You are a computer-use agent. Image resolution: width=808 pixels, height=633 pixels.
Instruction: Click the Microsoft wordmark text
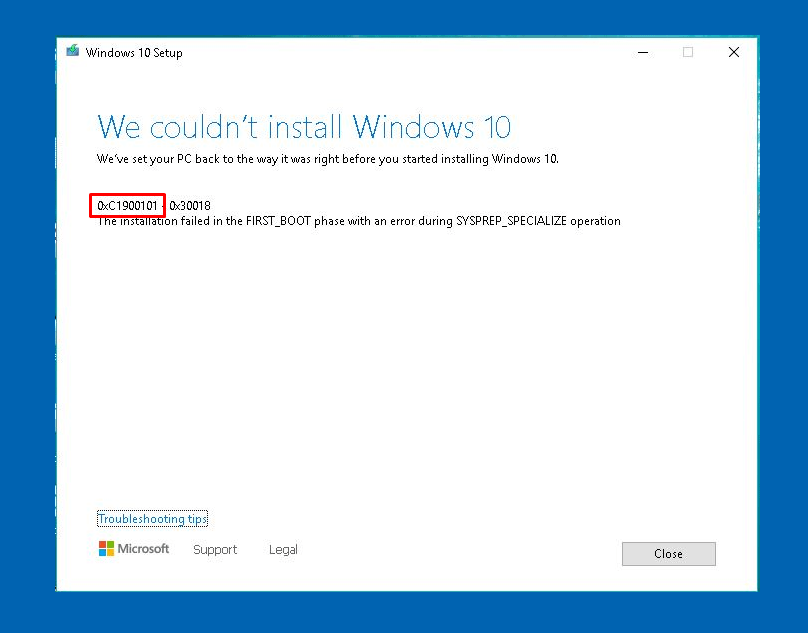[143, 549]
